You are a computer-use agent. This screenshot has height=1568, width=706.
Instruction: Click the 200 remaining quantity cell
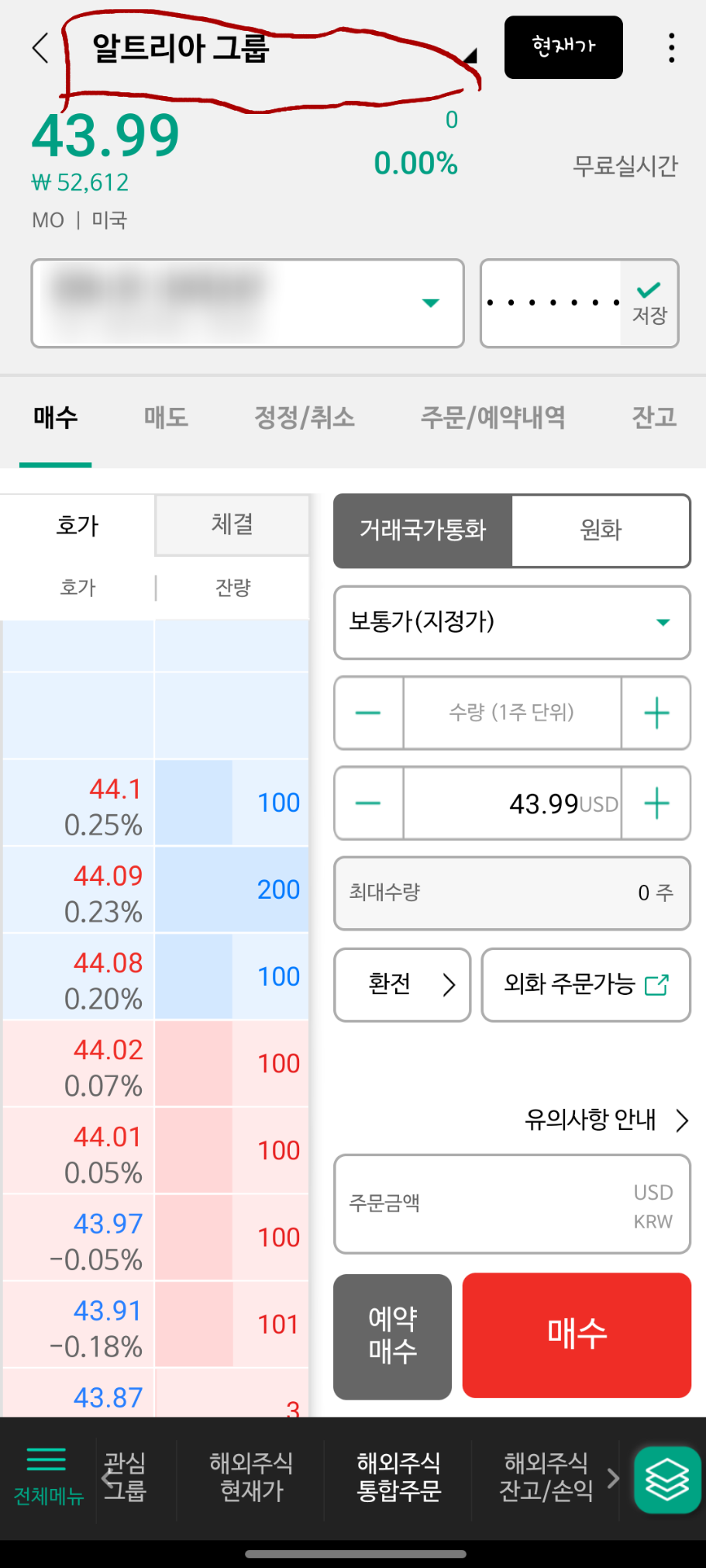pyautogui.click(x=232, y=890)
